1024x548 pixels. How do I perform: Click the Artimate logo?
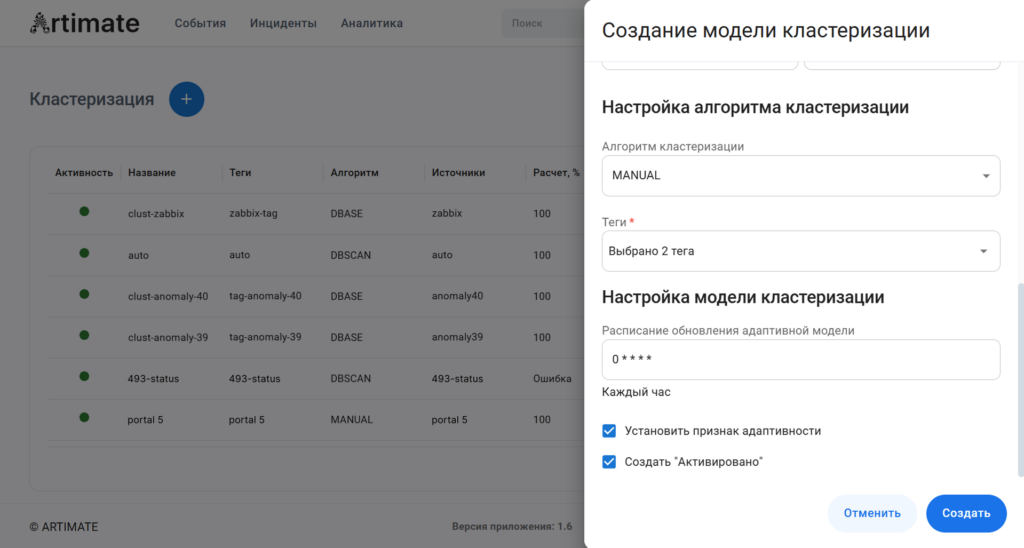[x=85, y=24]
